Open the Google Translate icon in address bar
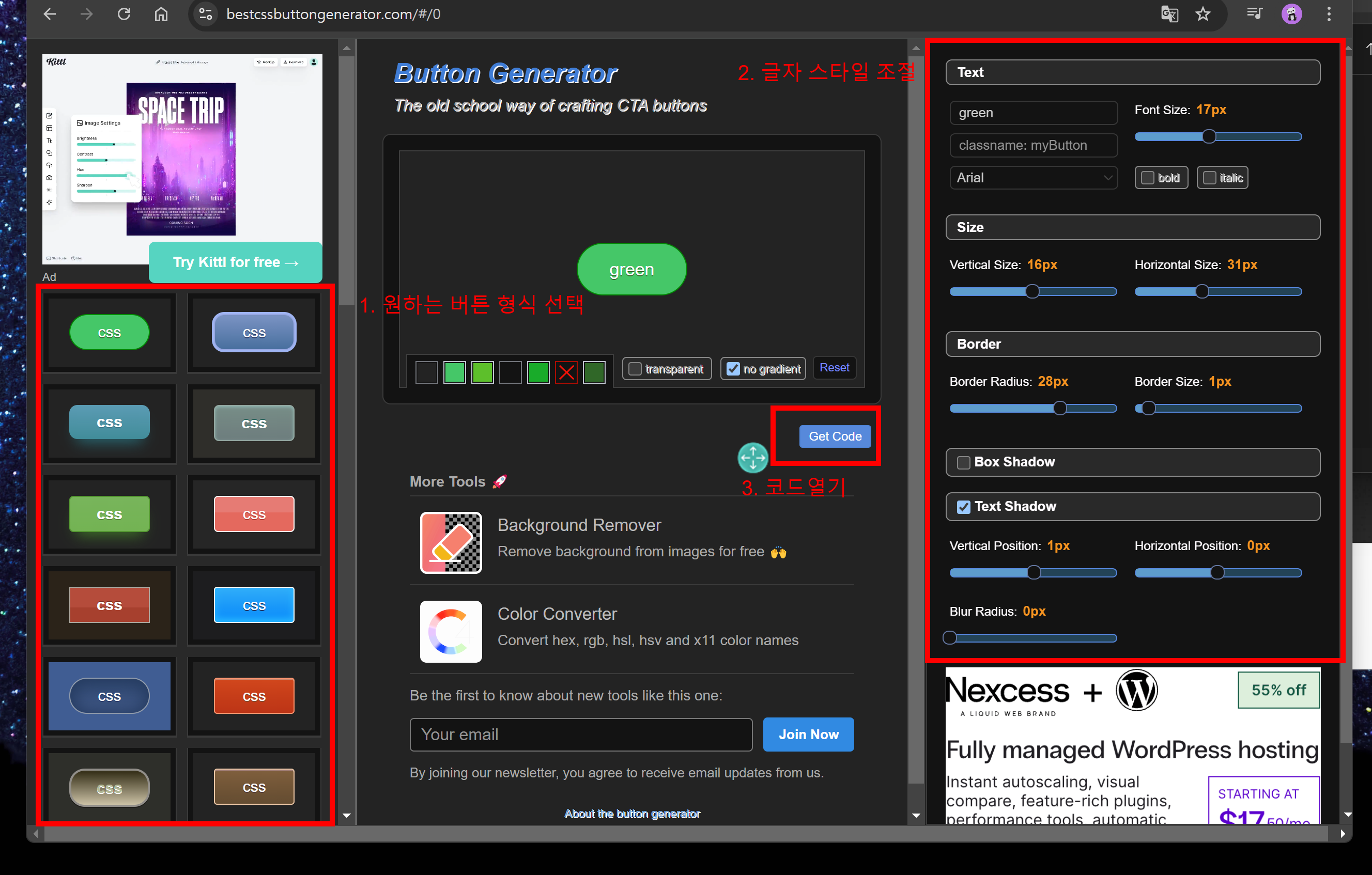The image size is (1372, 875). click(x=1169, y=14)
